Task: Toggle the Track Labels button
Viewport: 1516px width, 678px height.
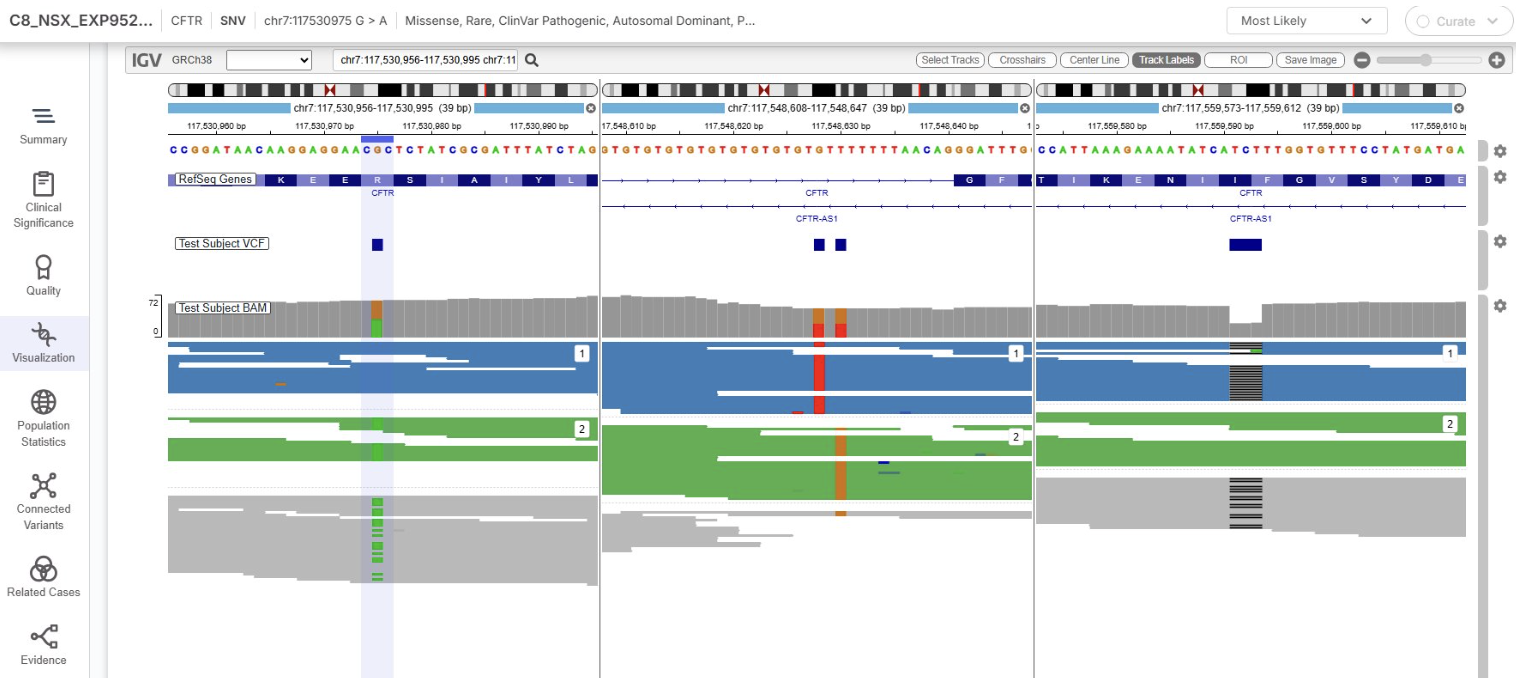Action: click(x=1166, y=60)
